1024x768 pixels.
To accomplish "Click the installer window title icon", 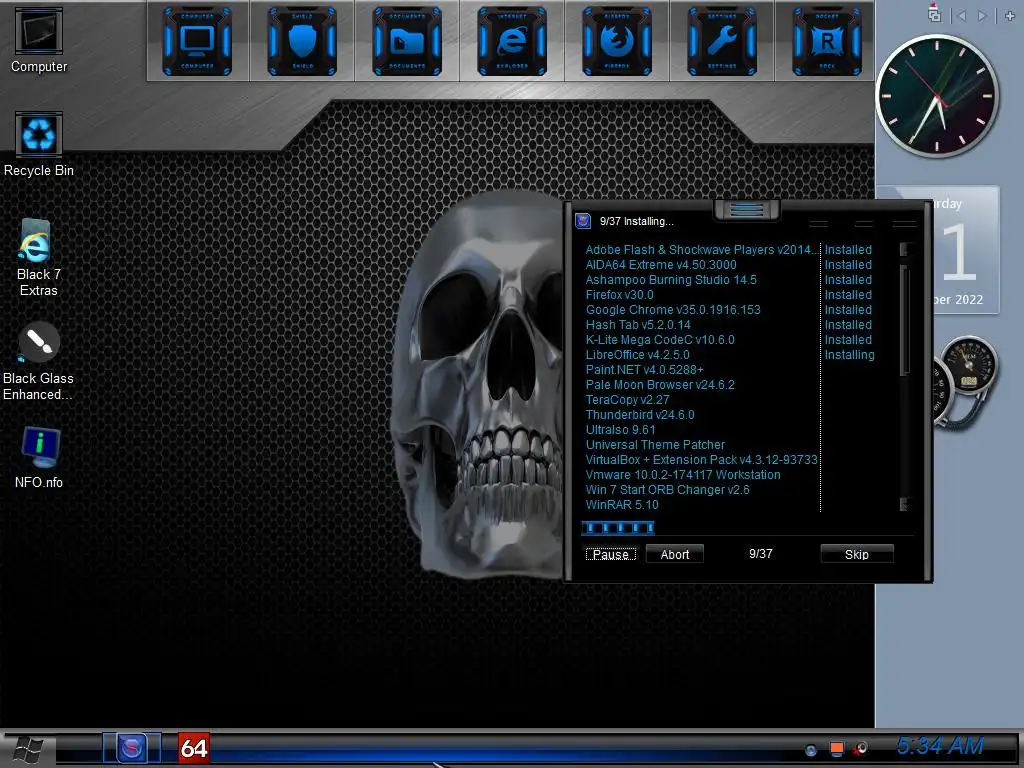I will [583, 221].
